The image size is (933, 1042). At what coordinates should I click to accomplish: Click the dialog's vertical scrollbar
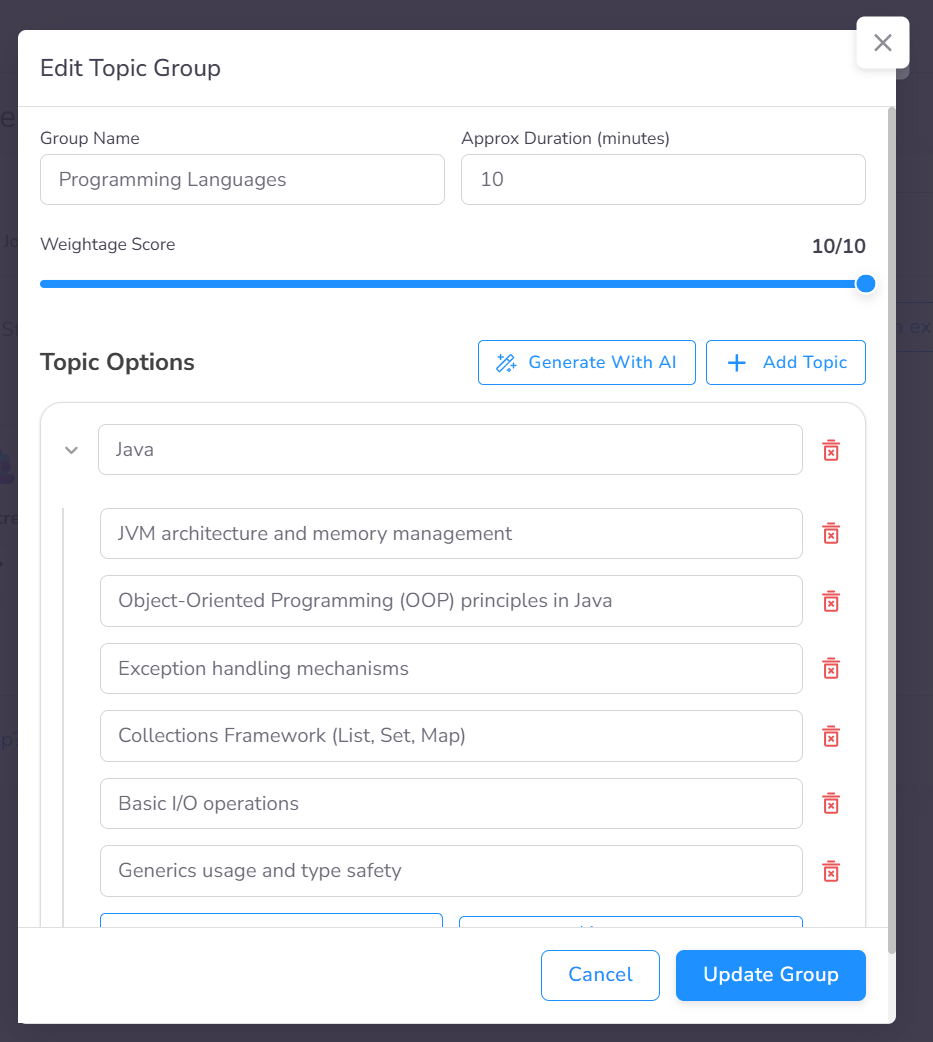[891, 500]
